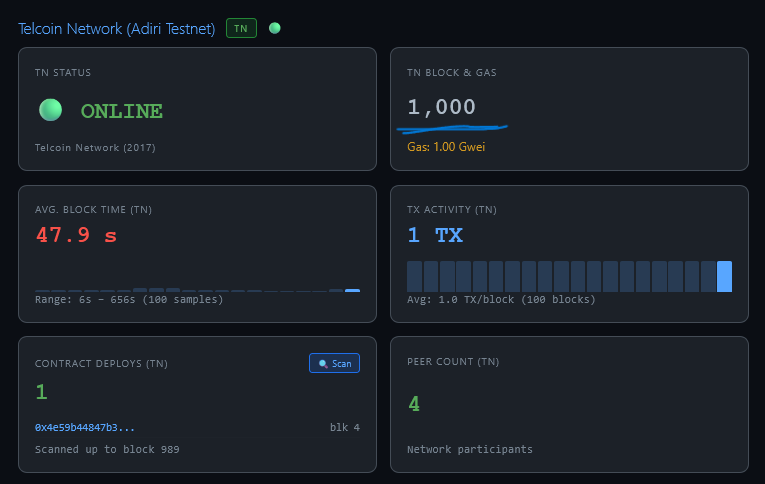
Task: Click the blk 4 label
Action: point(344,427)
